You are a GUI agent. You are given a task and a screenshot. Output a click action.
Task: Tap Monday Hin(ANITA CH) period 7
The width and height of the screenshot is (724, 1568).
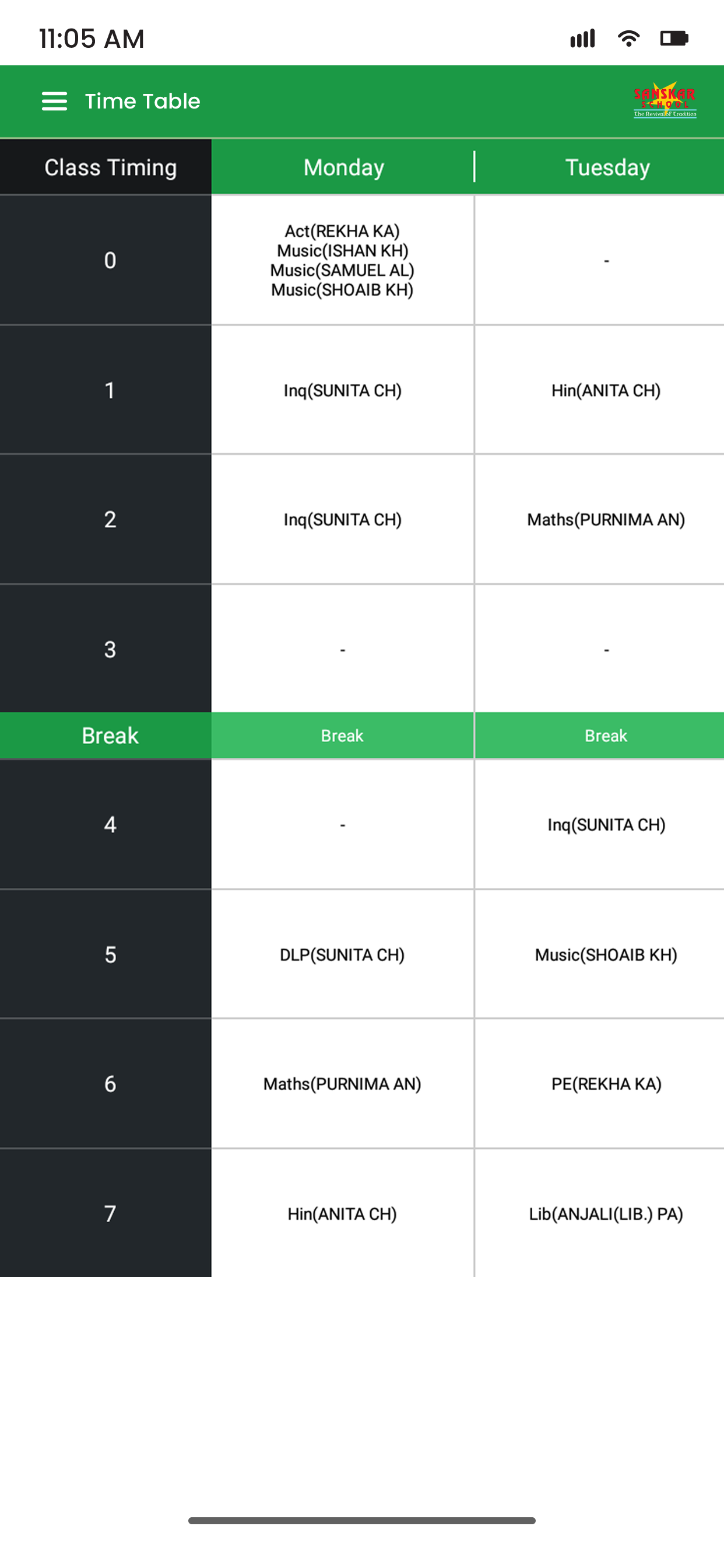(343, 1213)
